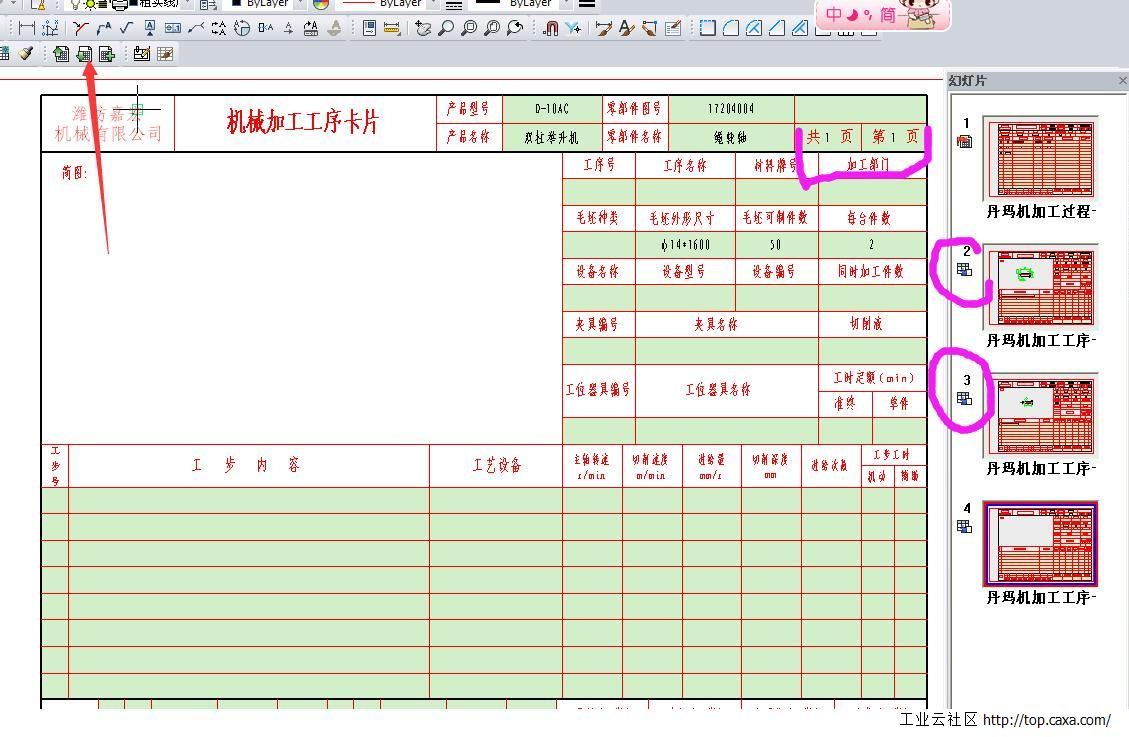This screenshot has height=737, width=1129.
Task: Select the rounded corner fillet tool
Action: (x=731, y=28)
